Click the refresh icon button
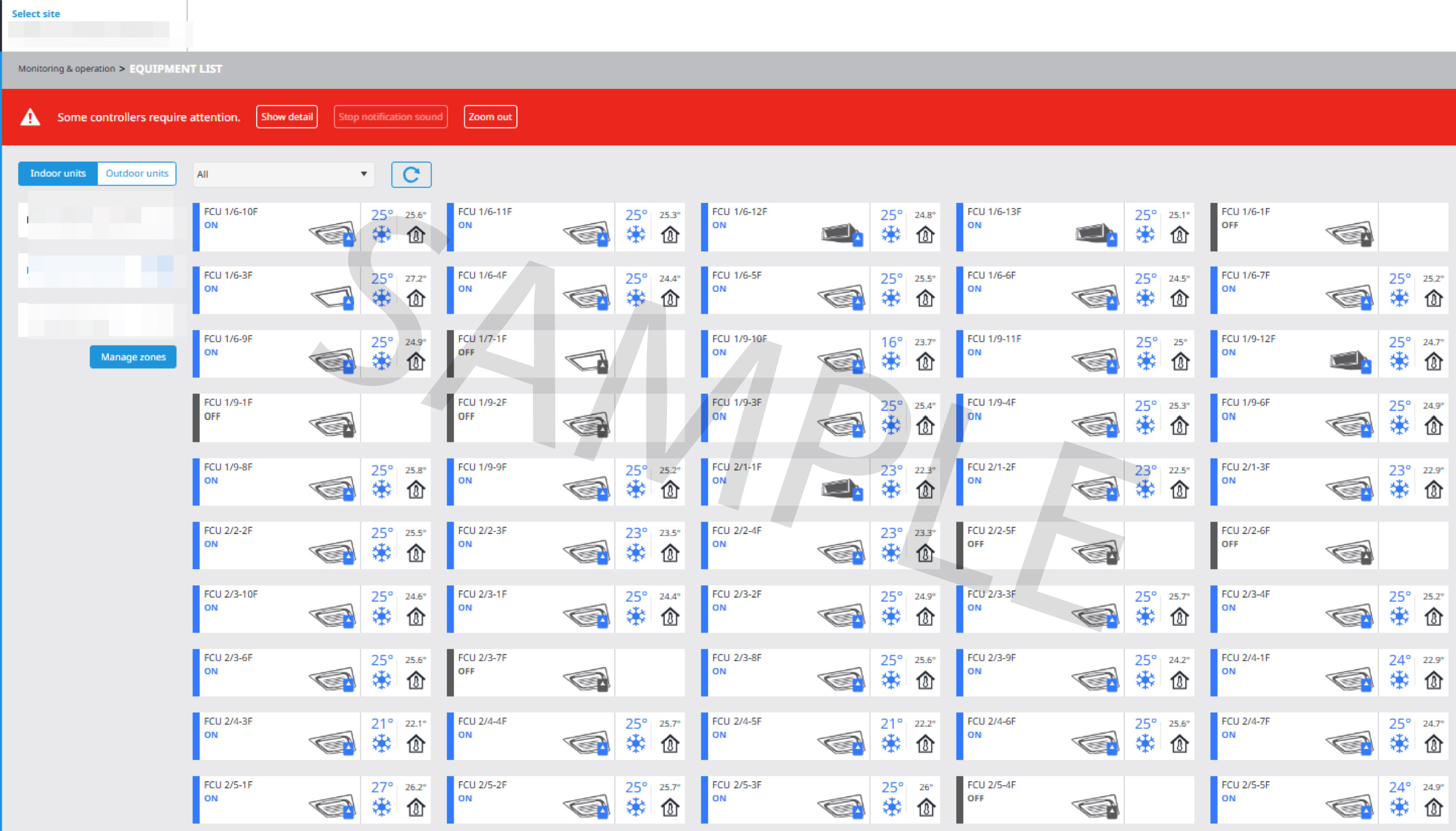Viewport: 1456px width, 831px height. (411, 174)
